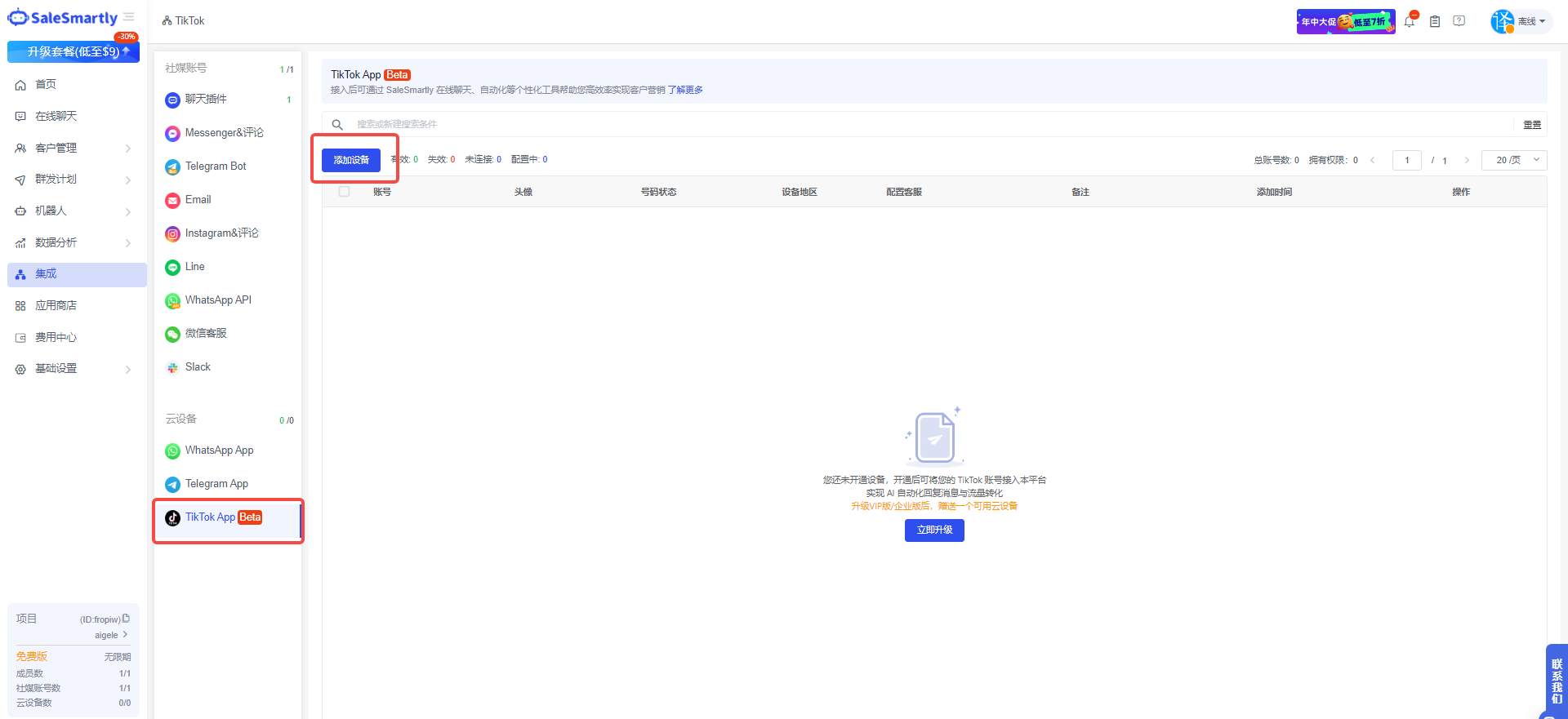The width and height of the screenshot is (1568, 719).
Task: Open project switcher arrow next to aigele
Action: (125, 634)
